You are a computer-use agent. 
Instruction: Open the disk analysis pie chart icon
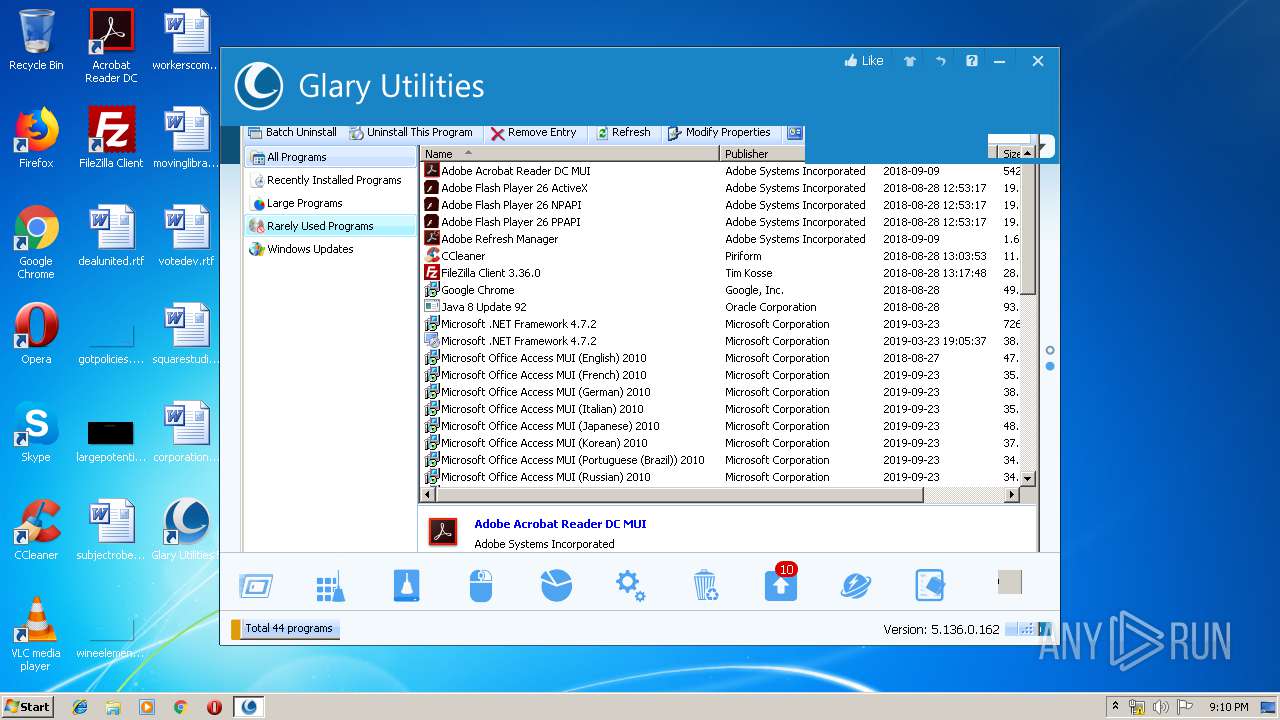[x=556, y=586]
